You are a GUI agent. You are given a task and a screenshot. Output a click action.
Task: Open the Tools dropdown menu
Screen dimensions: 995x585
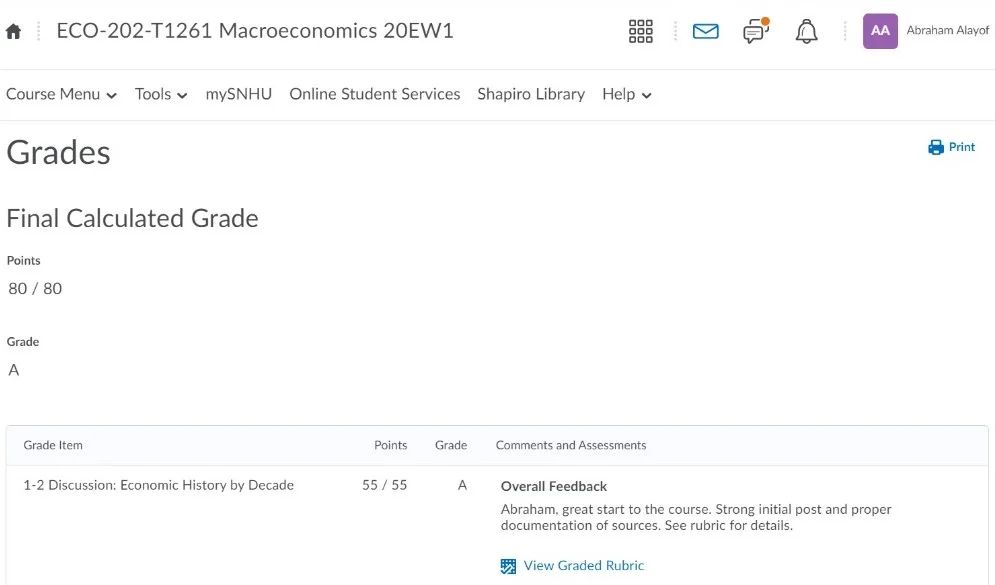(161, 94)
